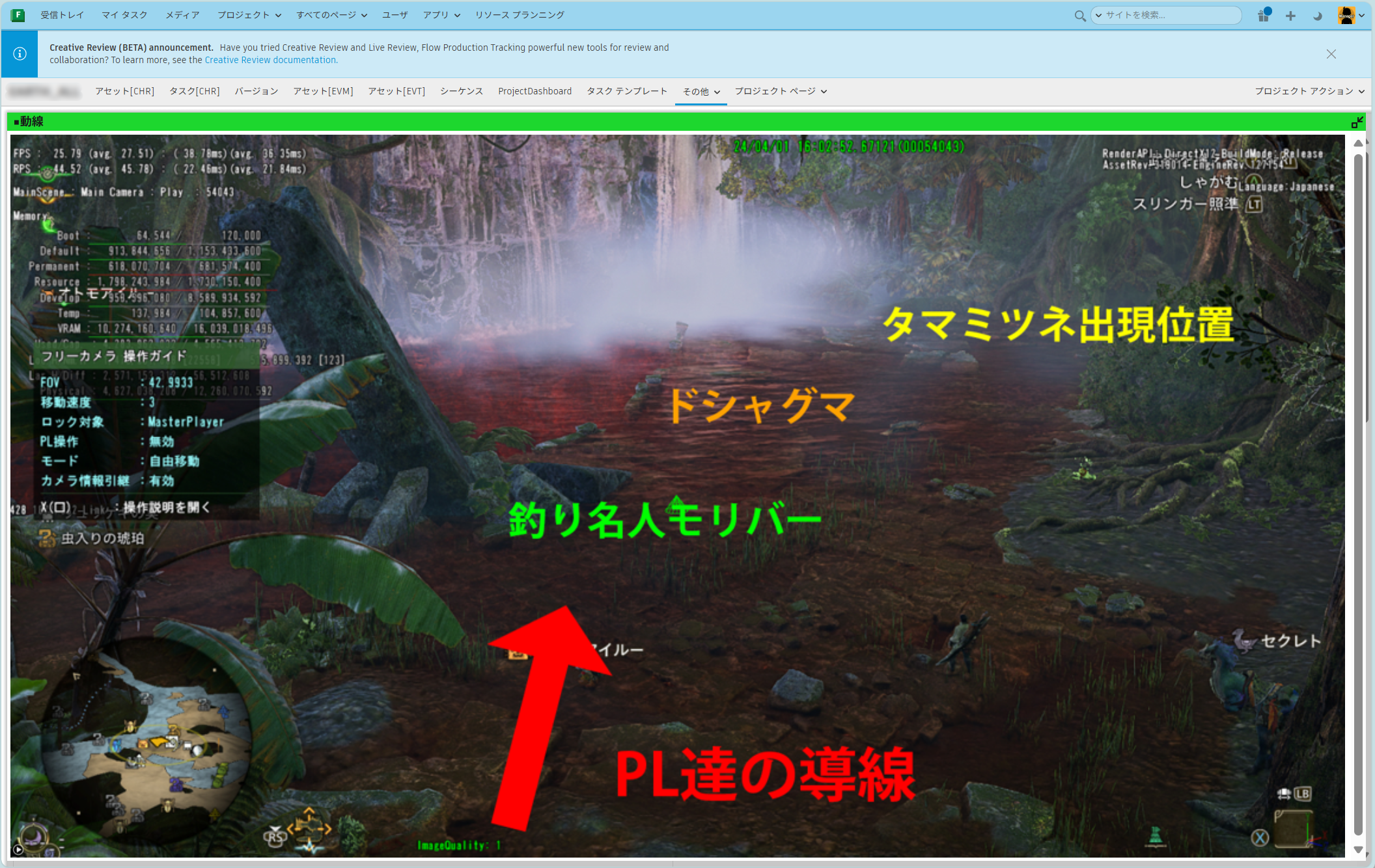The height and width of the screenshot is (868, 1375).
Task: Click the plus icon to create new content
Action: (x=1290, y=14)
